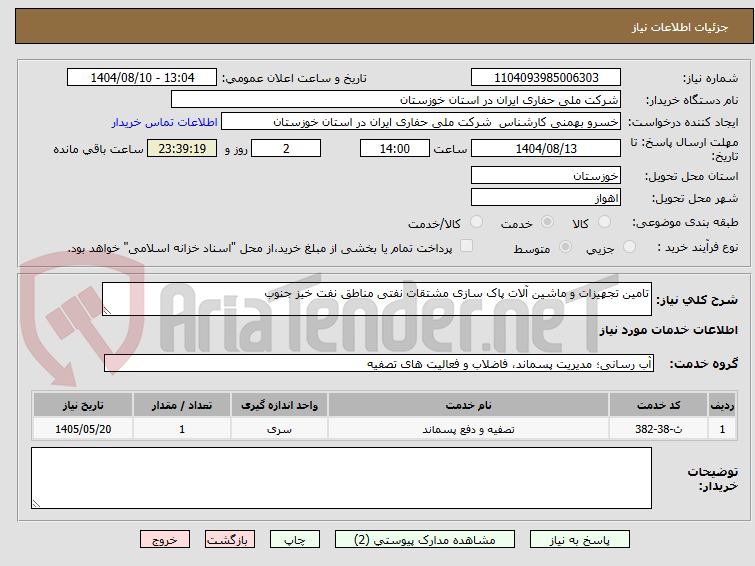Image resolution: width=755 pixels, height=566 pixels.
Task: Click the need date cell 1405/05/20
Action: pos(83,429)
